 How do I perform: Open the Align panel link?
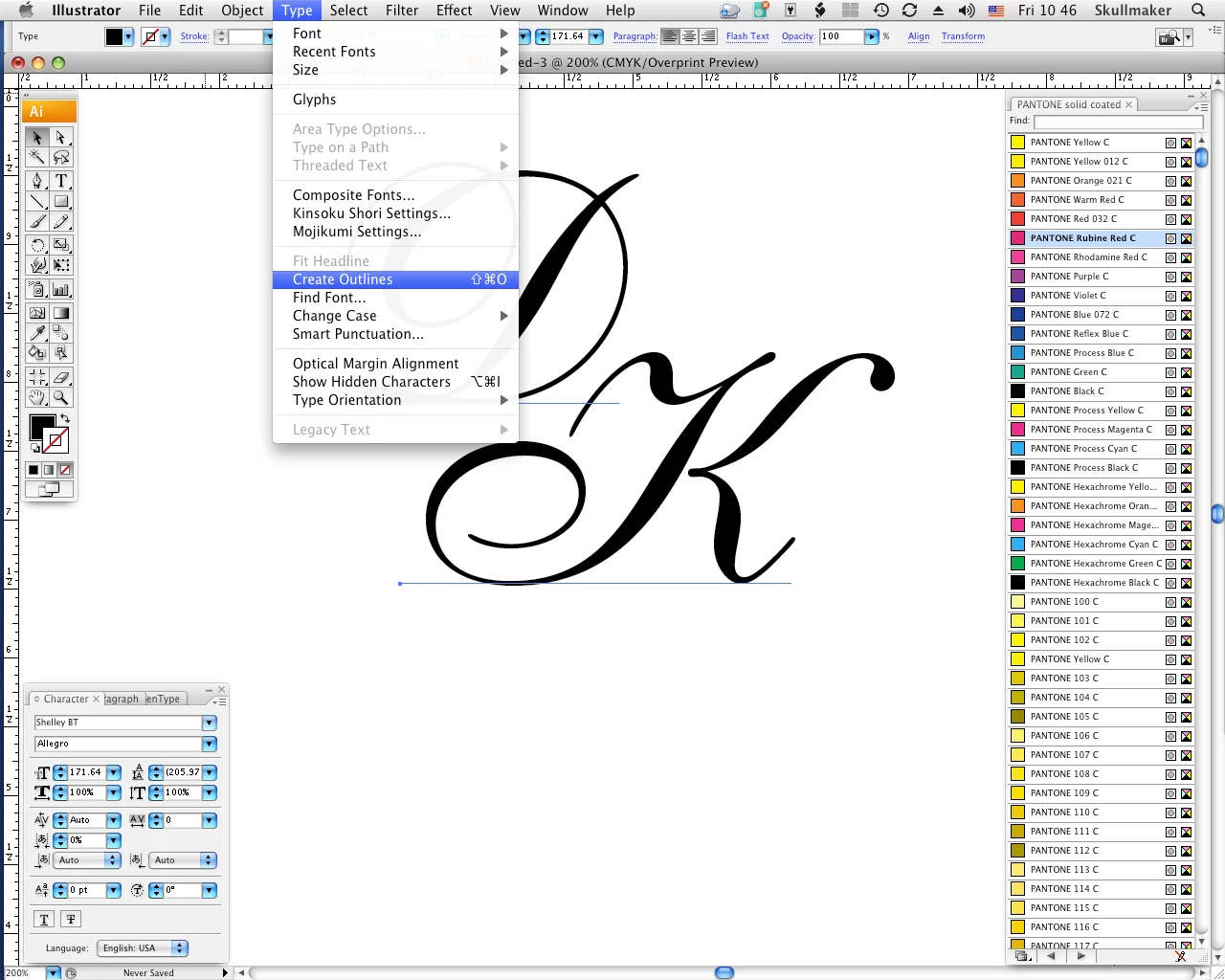[919, 36]
